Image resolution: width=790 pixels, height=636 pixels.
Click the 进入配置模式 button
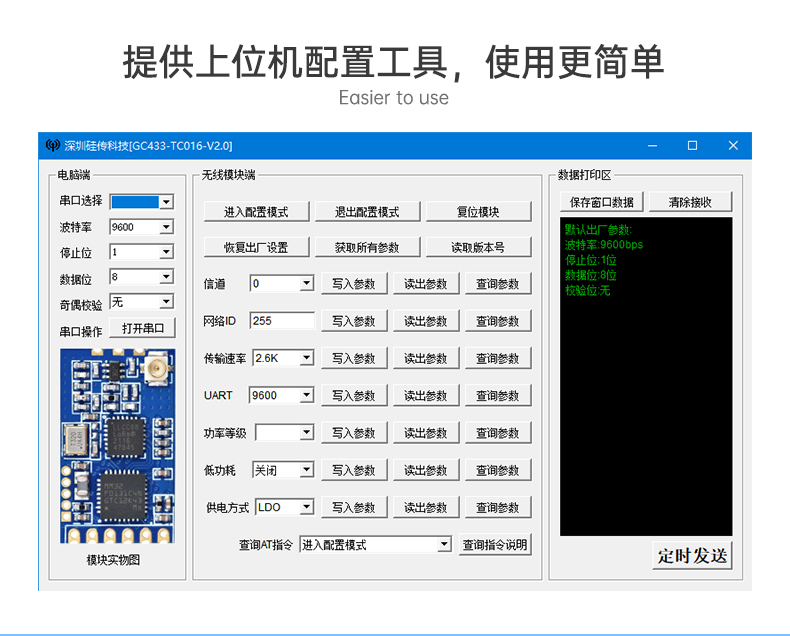click(256, 212)
